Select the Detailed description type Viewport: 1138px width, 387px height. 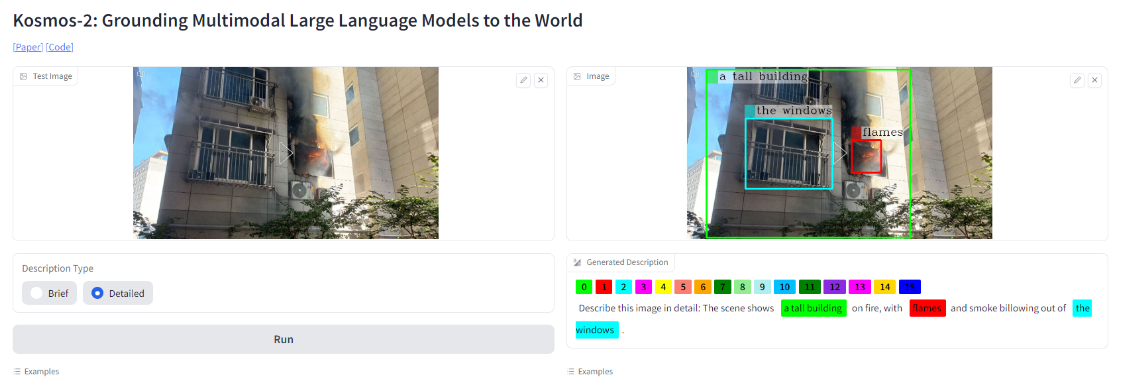[118, 293]
